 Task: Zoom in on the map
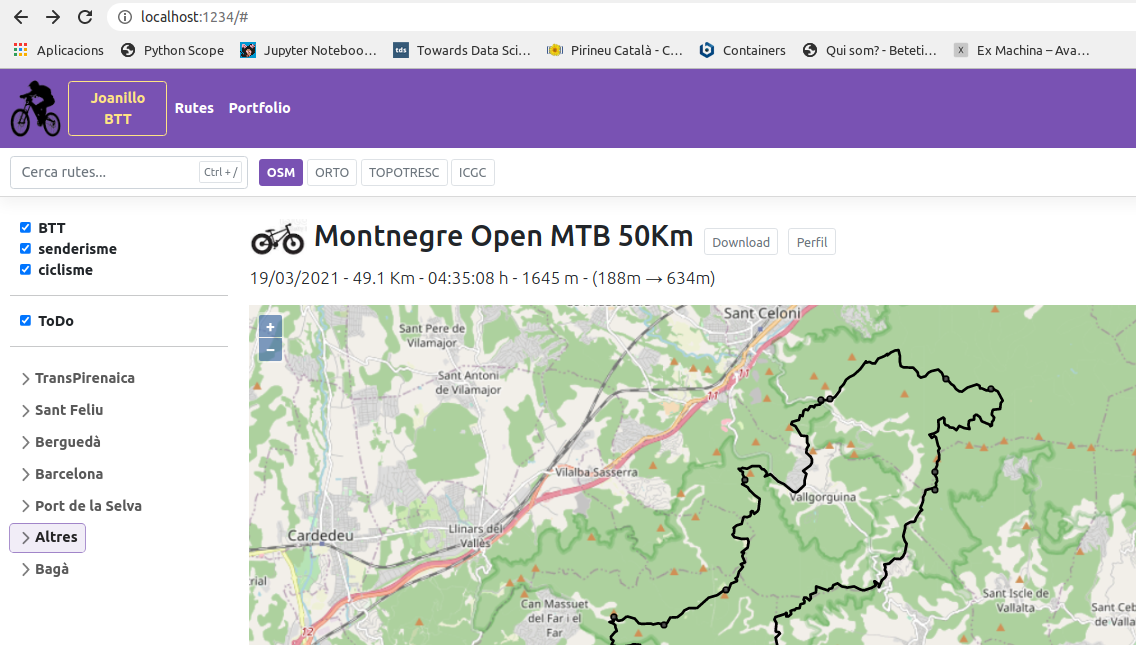click(270, 327)
